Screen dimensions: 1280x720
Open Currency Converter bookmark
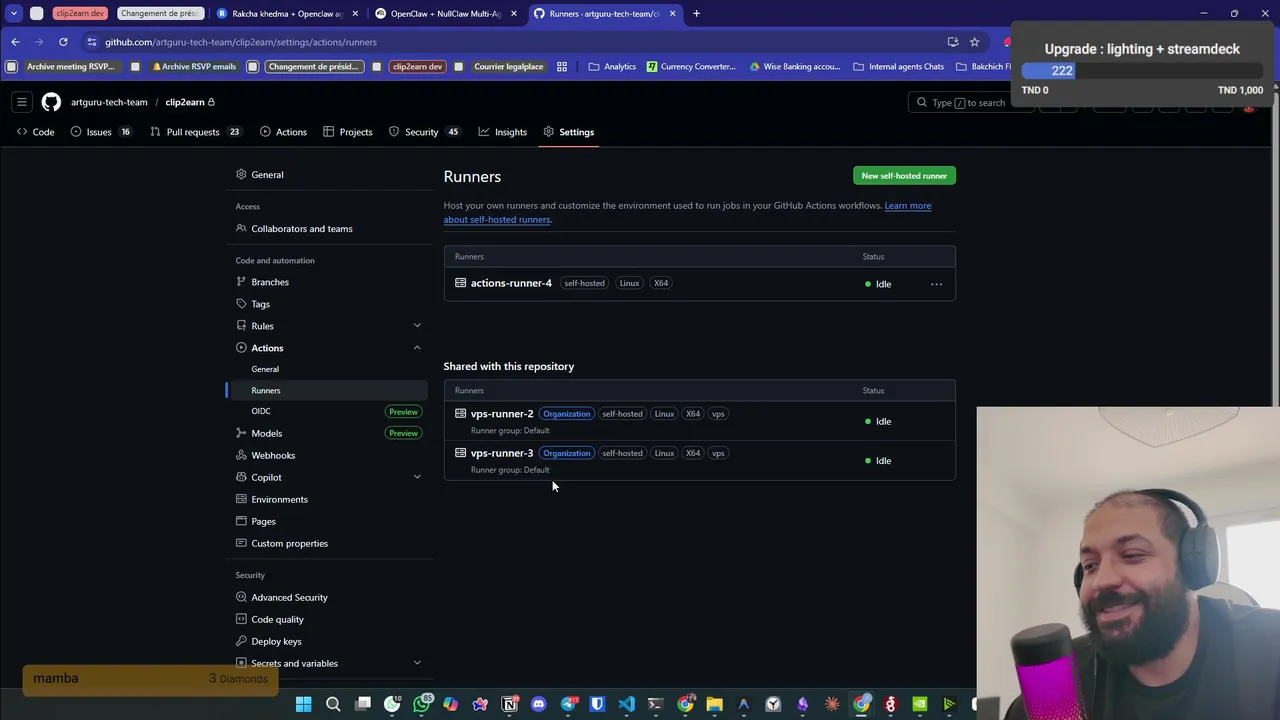pyautogui.click(x=691, y=67)
